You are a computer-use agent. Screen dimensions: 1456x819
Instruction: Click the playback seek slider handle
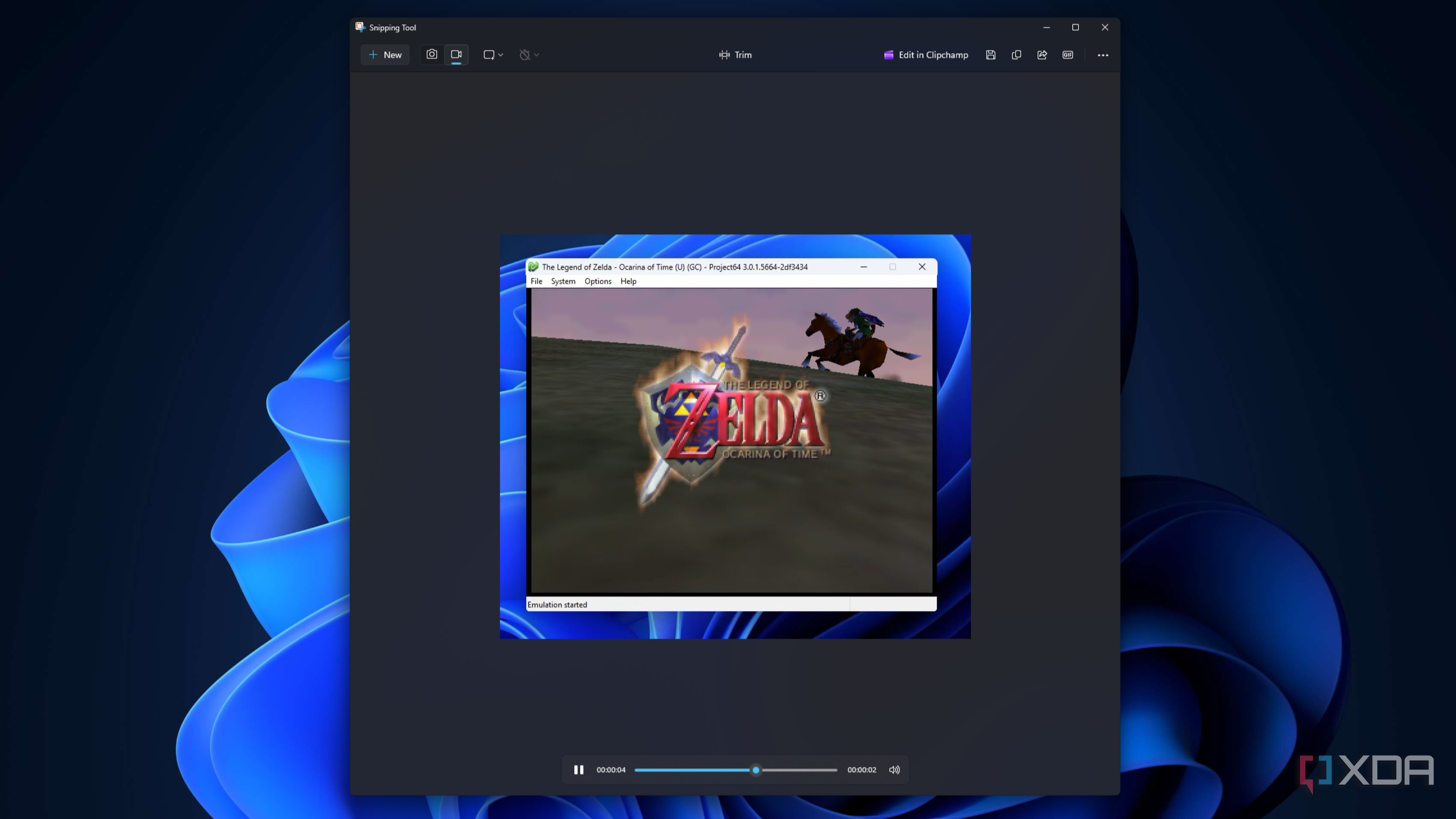coord(756,770)
